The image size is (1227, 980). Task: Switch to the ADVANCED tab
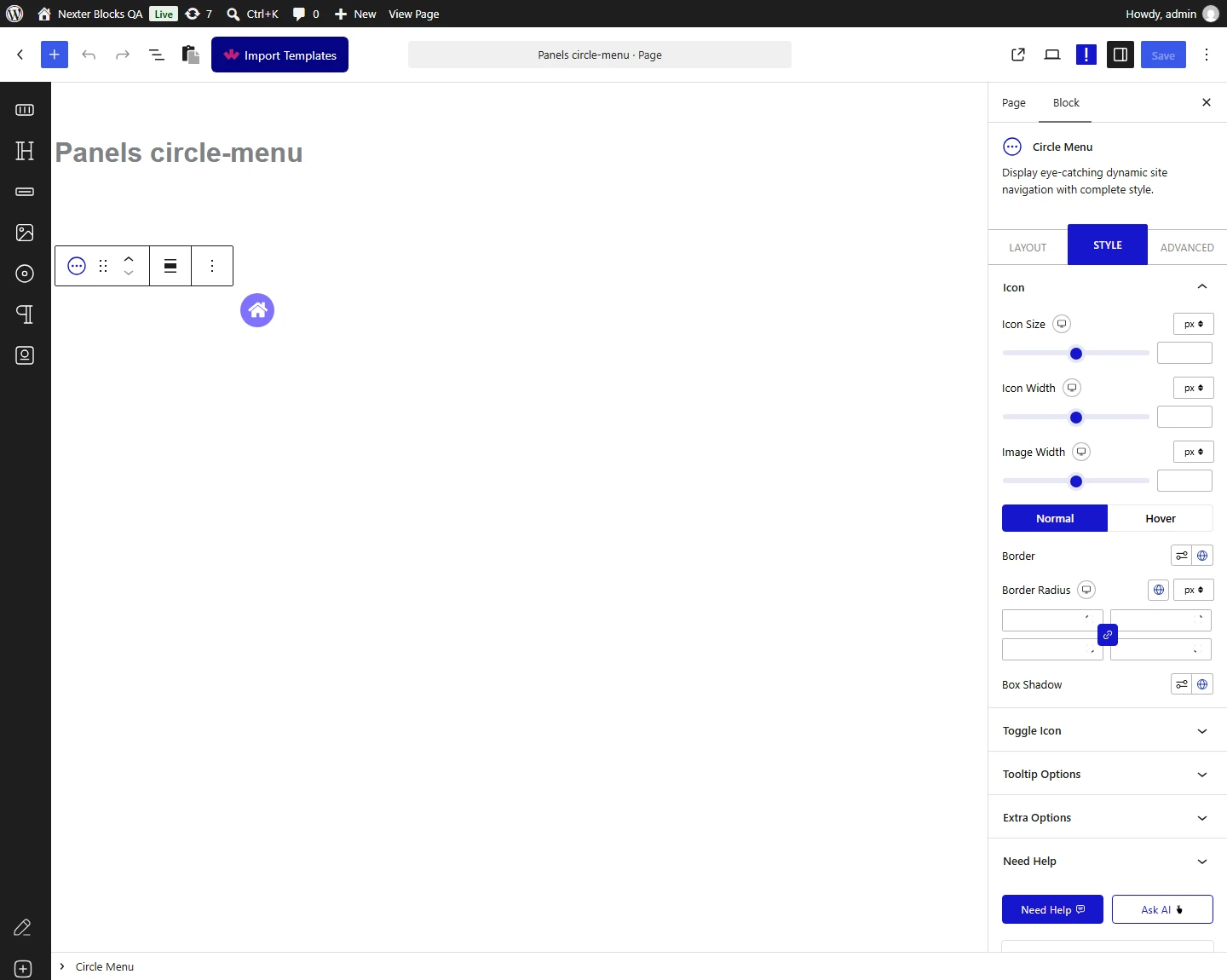click(x=1187, y=247)
